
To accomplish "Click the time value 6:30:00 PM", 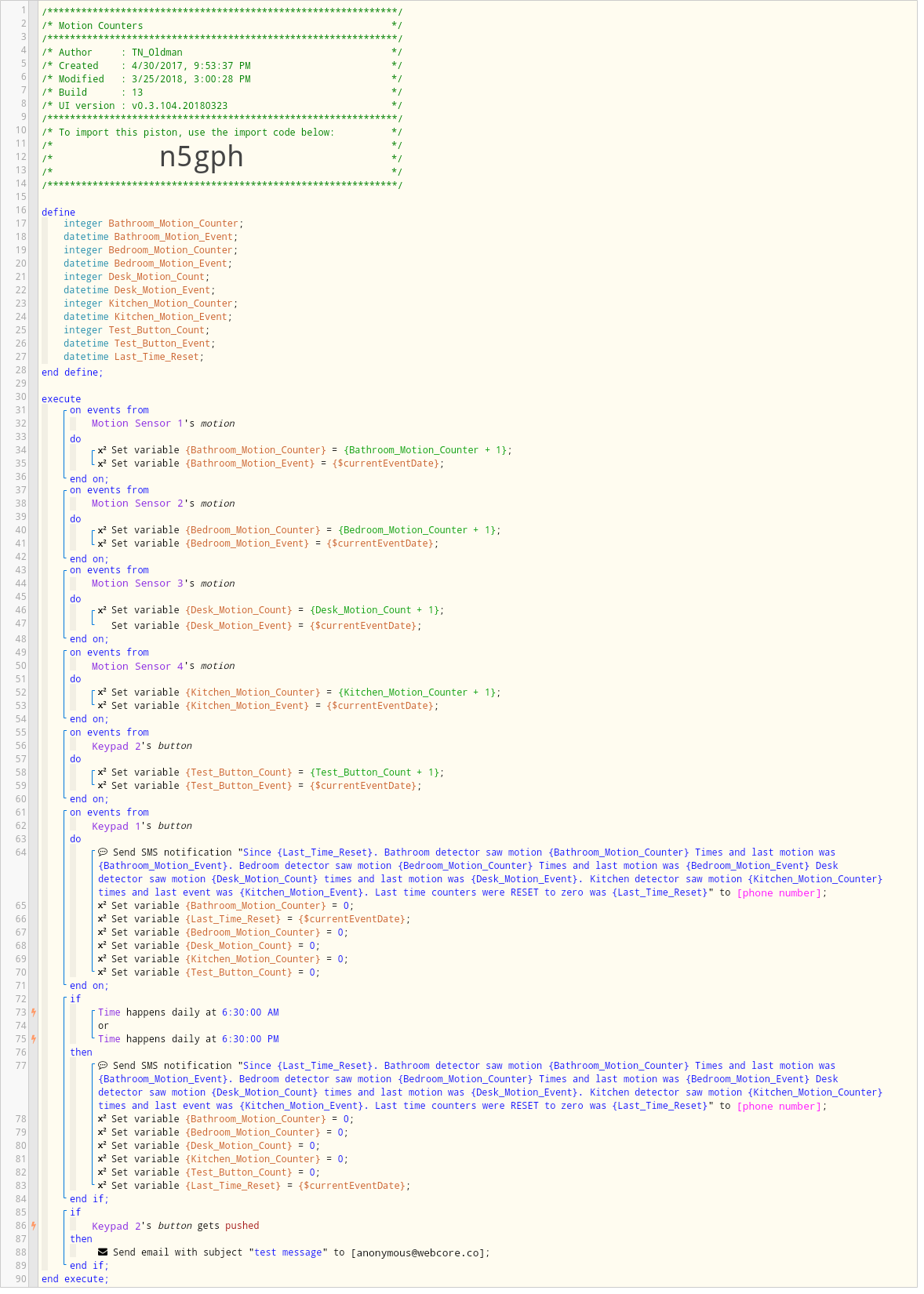I will (250, 1039).
